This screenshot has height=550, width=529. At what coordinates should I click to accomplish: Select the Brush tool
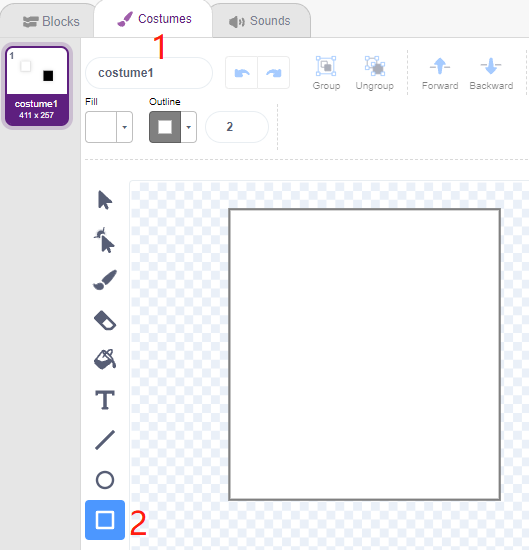(105, 280)
